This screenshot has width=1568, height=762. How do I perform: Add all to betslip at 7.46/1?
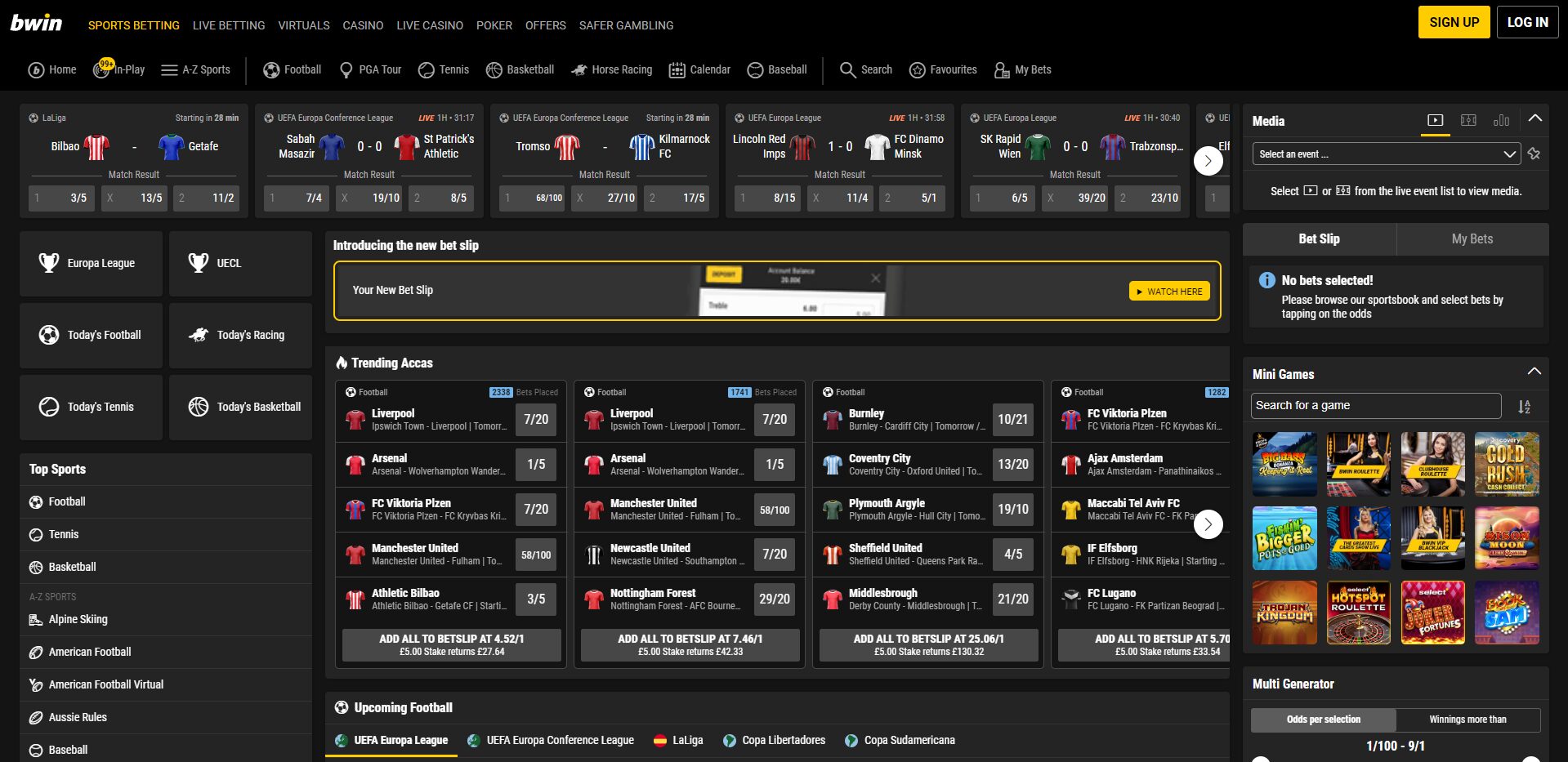pos(690,645)
